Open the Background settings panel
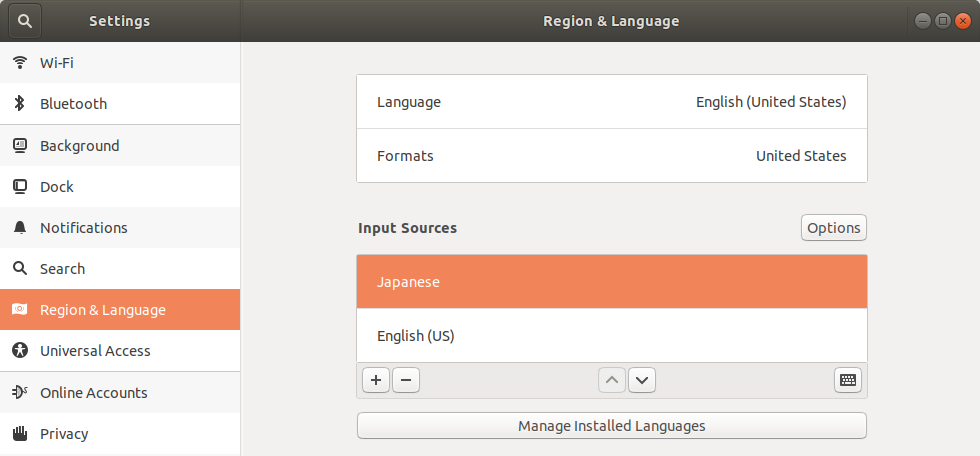This screenshot has height=456, width=980. [80, 146]
